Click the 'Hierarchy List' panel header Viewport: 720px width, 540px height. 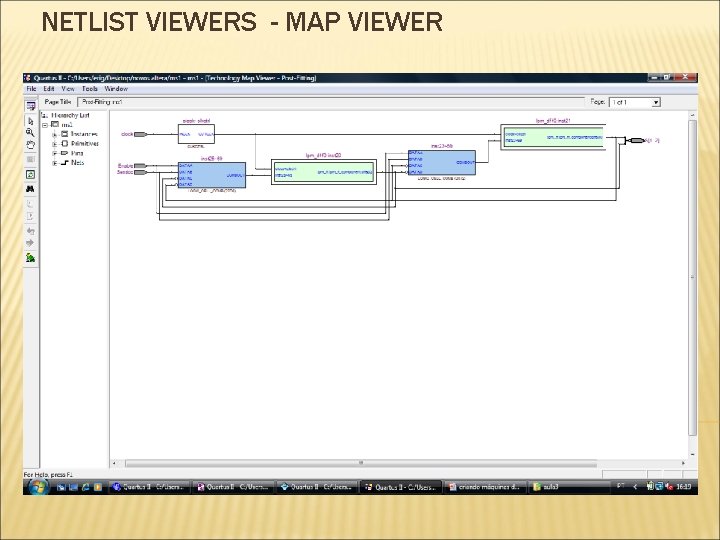point(70,115)
